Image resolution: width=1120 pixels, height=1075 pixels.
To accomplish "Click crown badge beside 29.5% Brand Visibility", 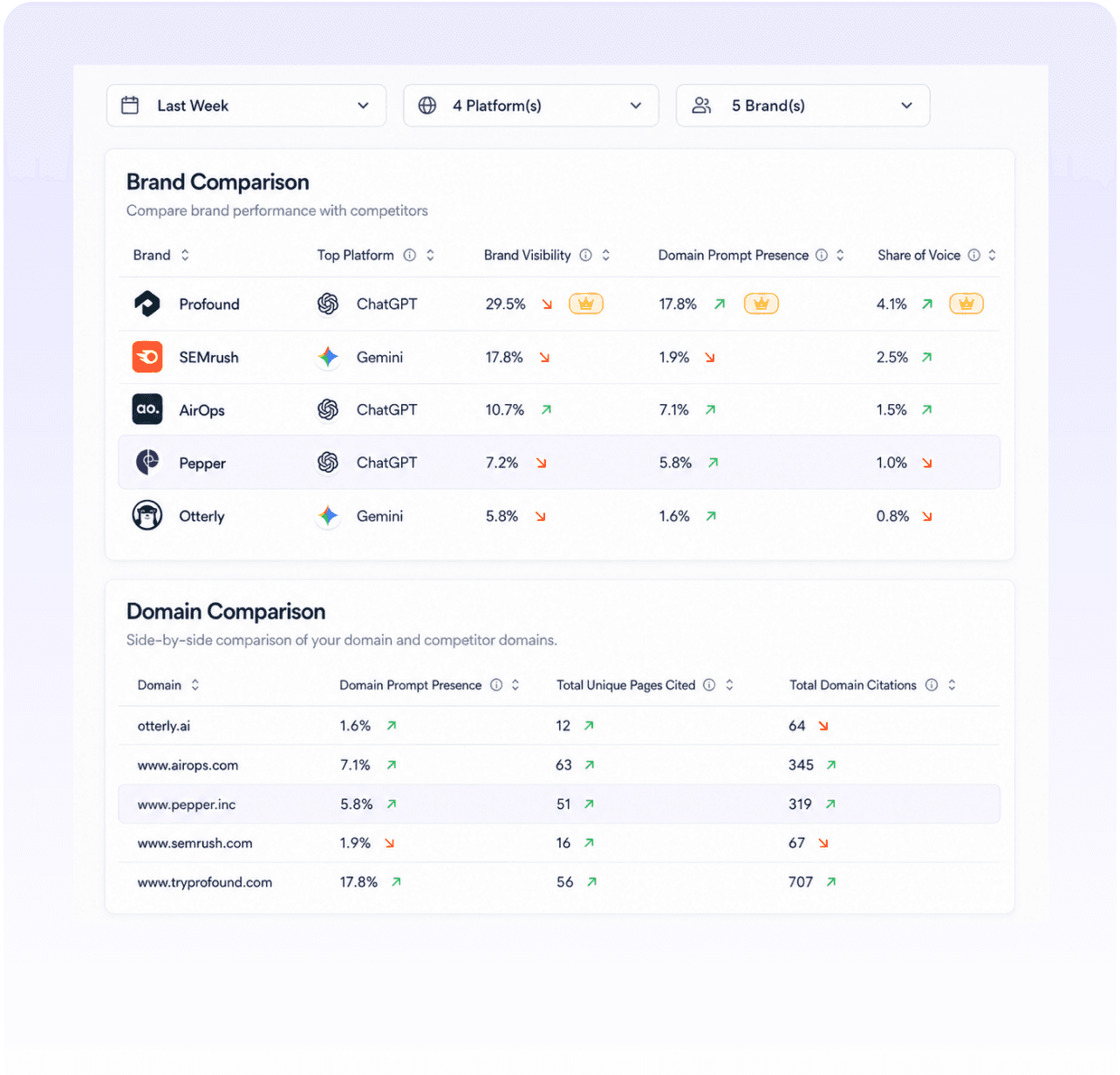I will 586,304.
